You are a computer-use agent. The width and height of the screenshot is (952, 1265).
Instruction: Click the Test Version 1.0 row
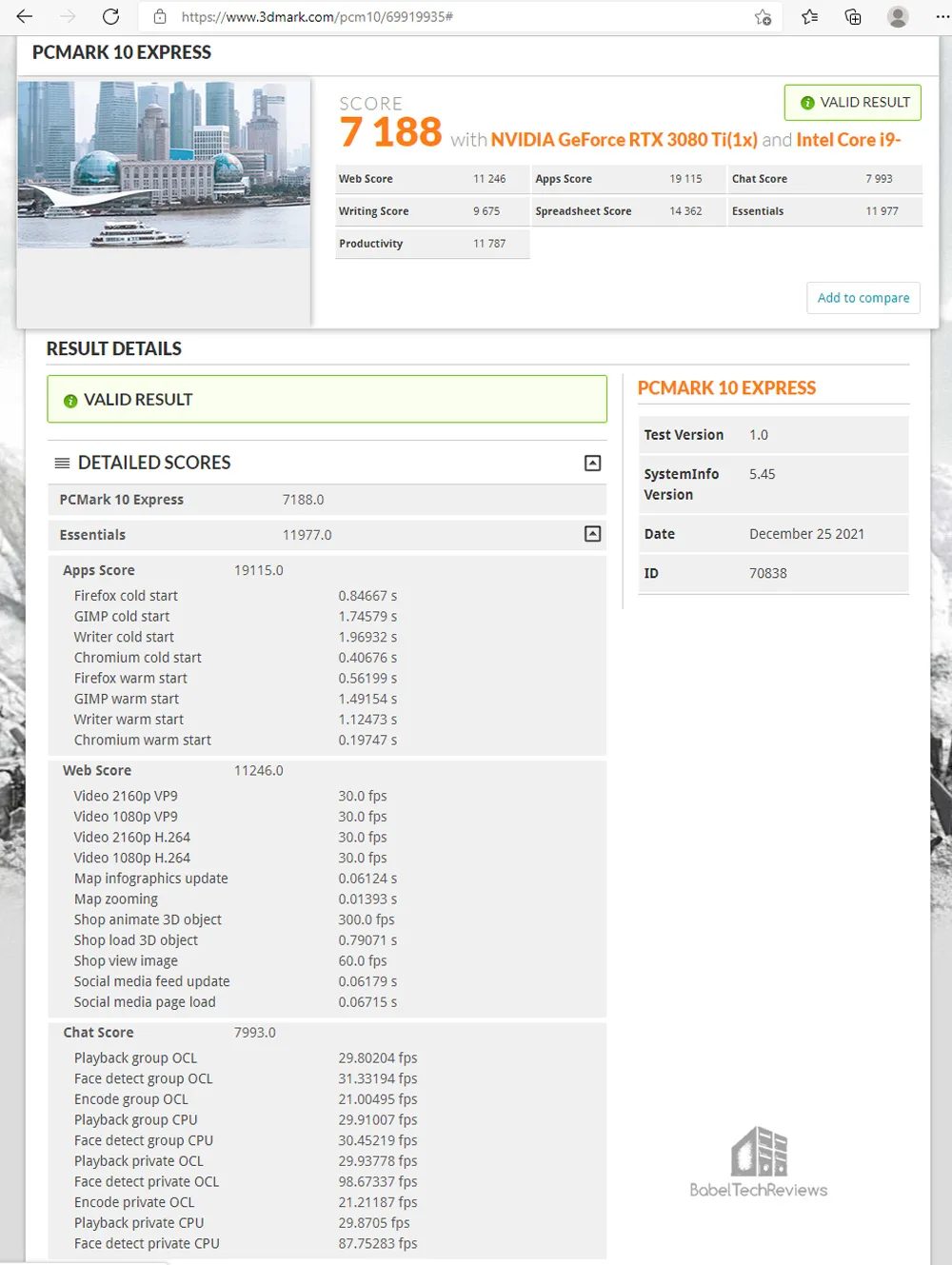(774, 435)
